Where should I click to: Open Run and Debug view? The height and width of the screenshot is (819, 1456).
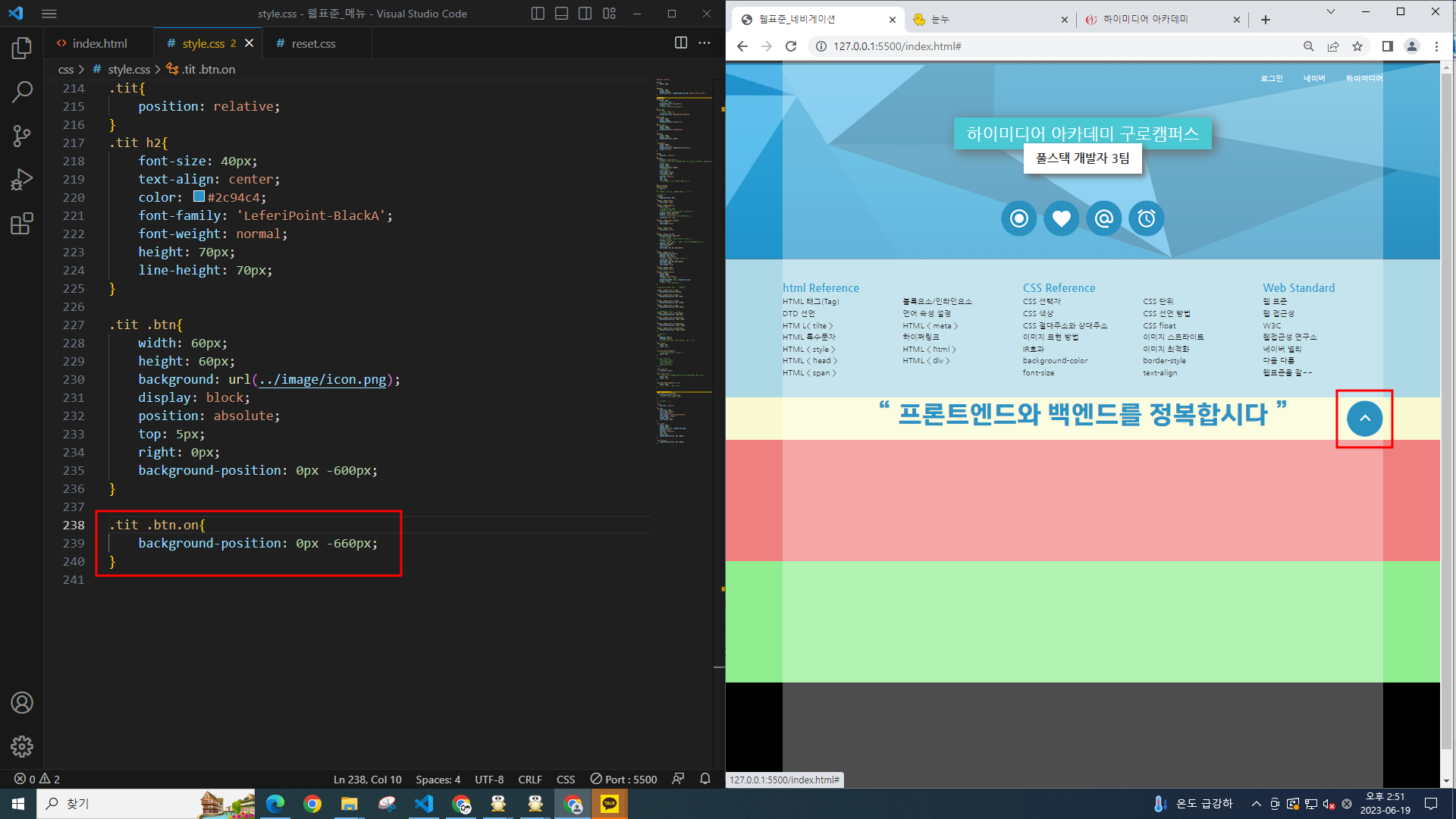pyautogui.click(x=22, y=180)
